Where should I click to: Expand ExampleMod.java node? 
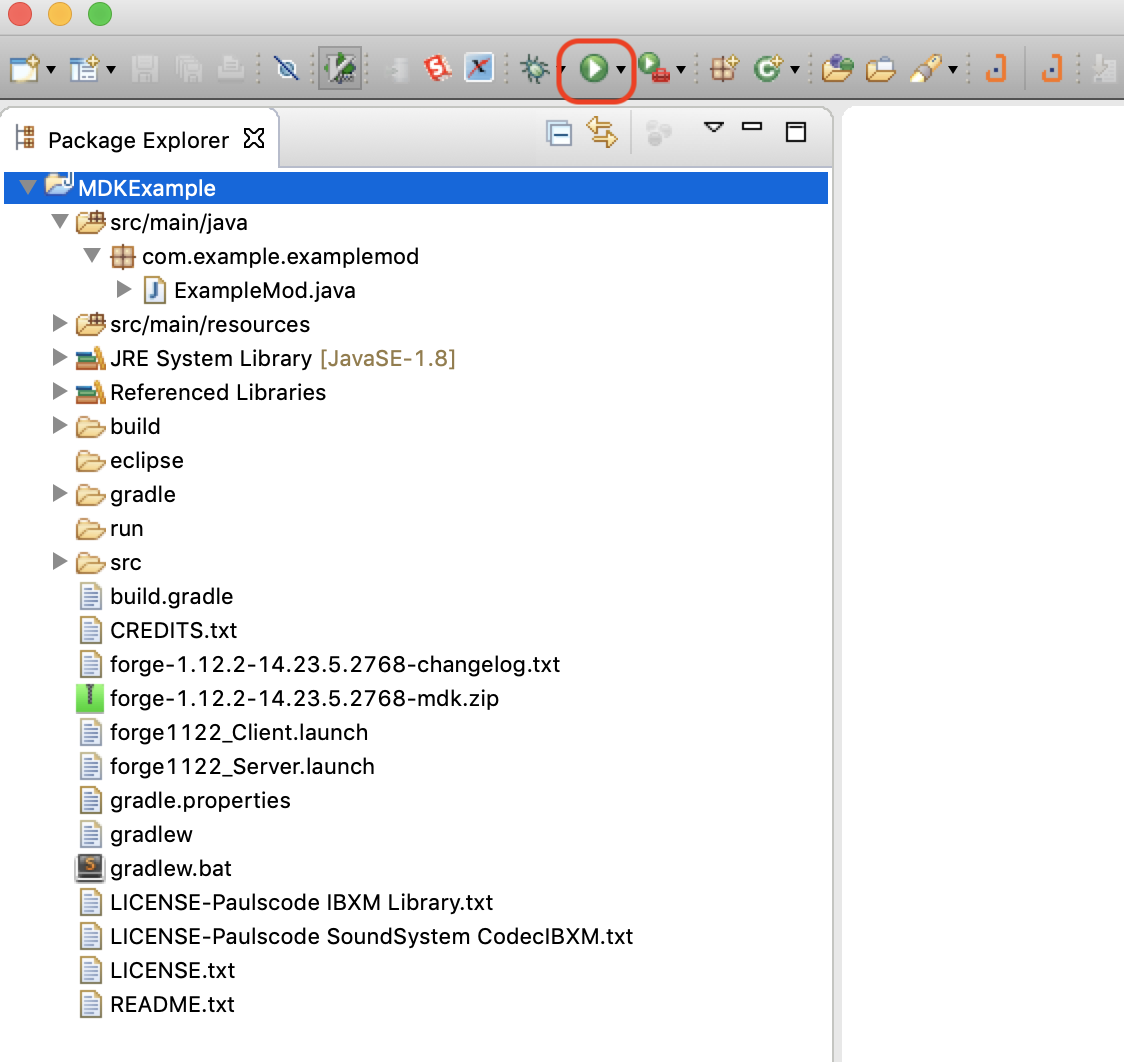(x=124, y=290)
